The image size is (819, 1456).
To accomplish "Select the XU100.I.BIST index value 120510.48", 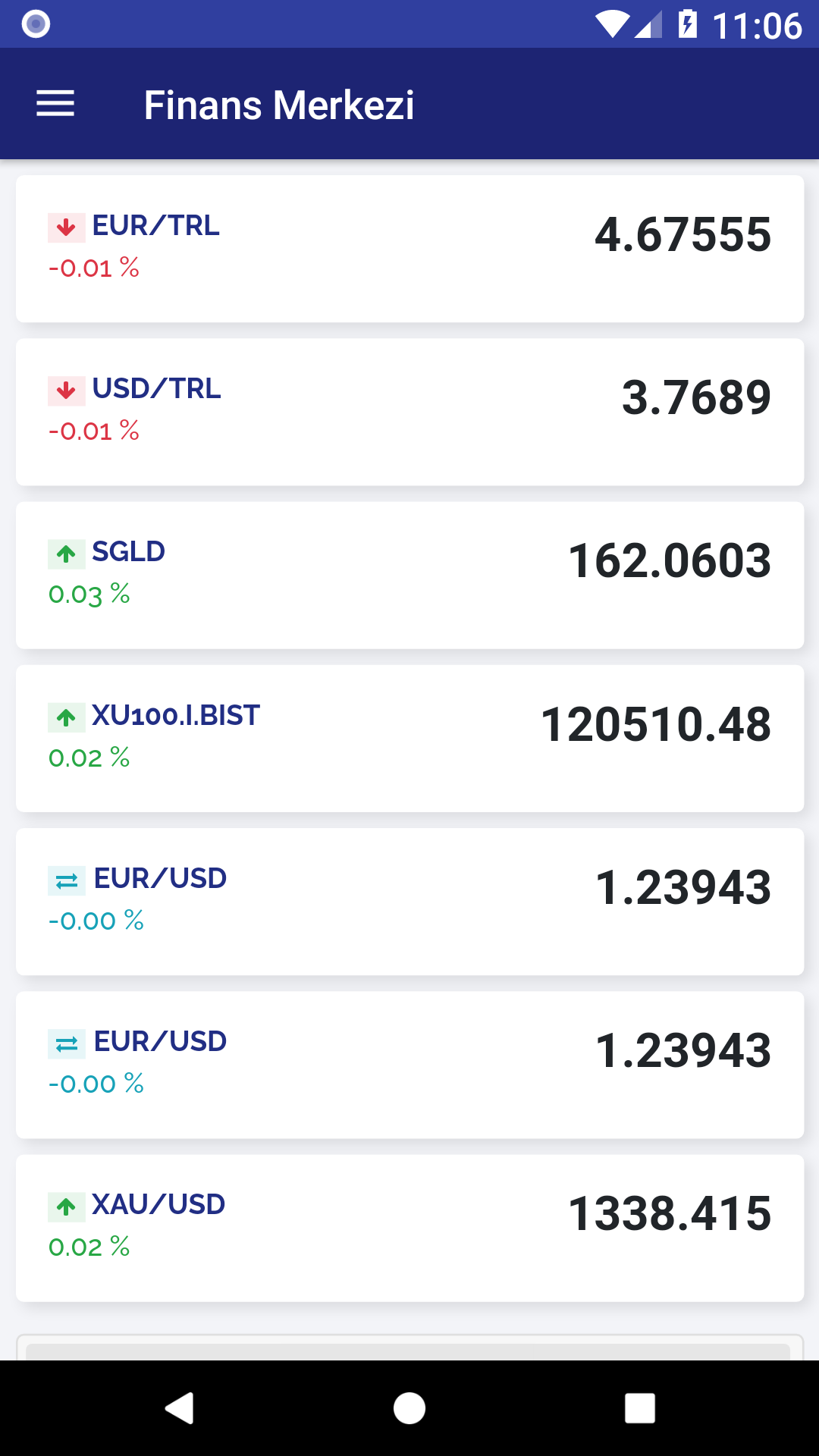I will (x=656, y=724).
